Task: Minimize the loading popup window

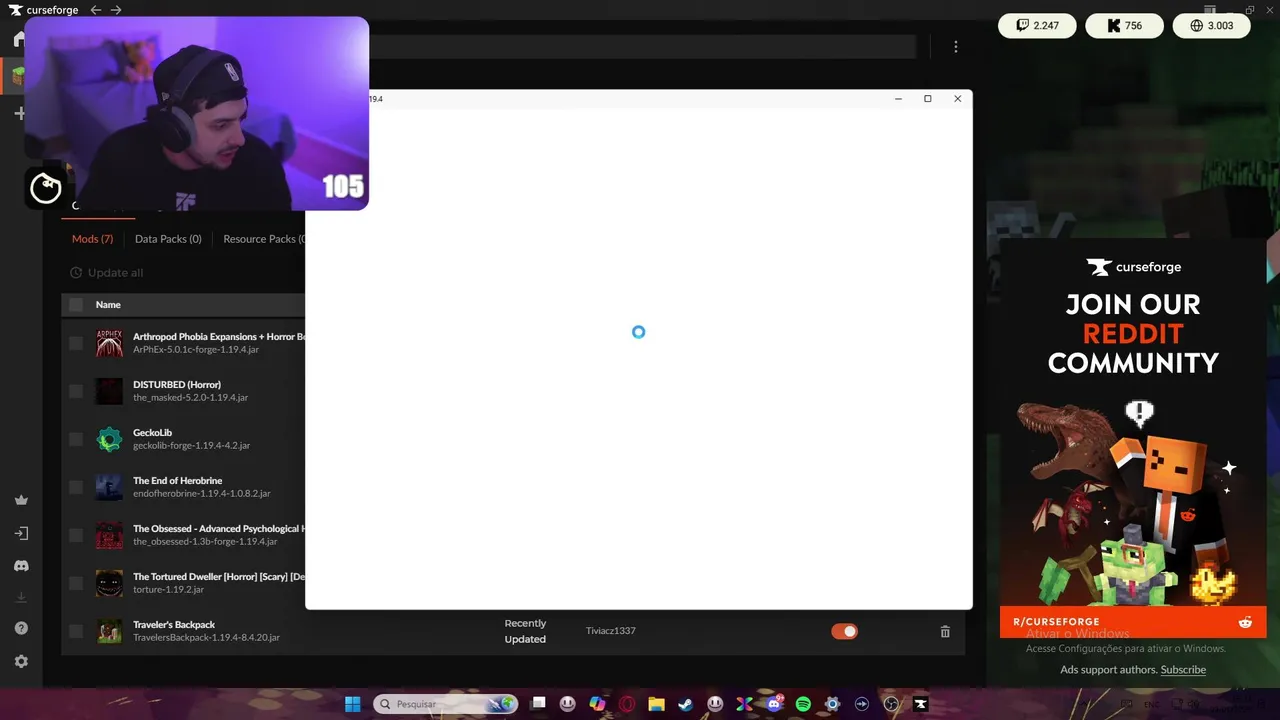Action: coord(898,99)
